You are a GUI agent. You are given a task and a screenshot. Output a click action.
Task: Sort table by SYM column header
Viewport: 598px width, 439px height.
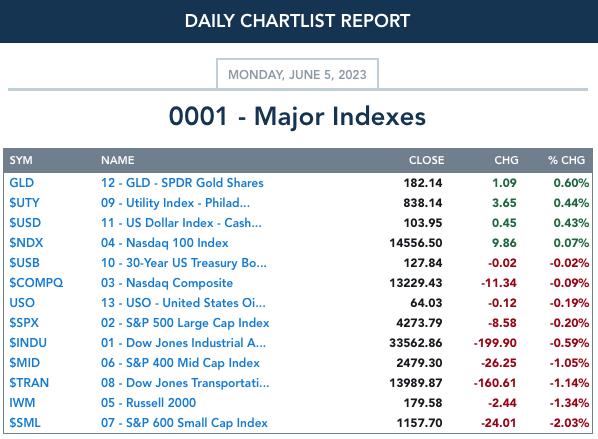click(21, 160)
